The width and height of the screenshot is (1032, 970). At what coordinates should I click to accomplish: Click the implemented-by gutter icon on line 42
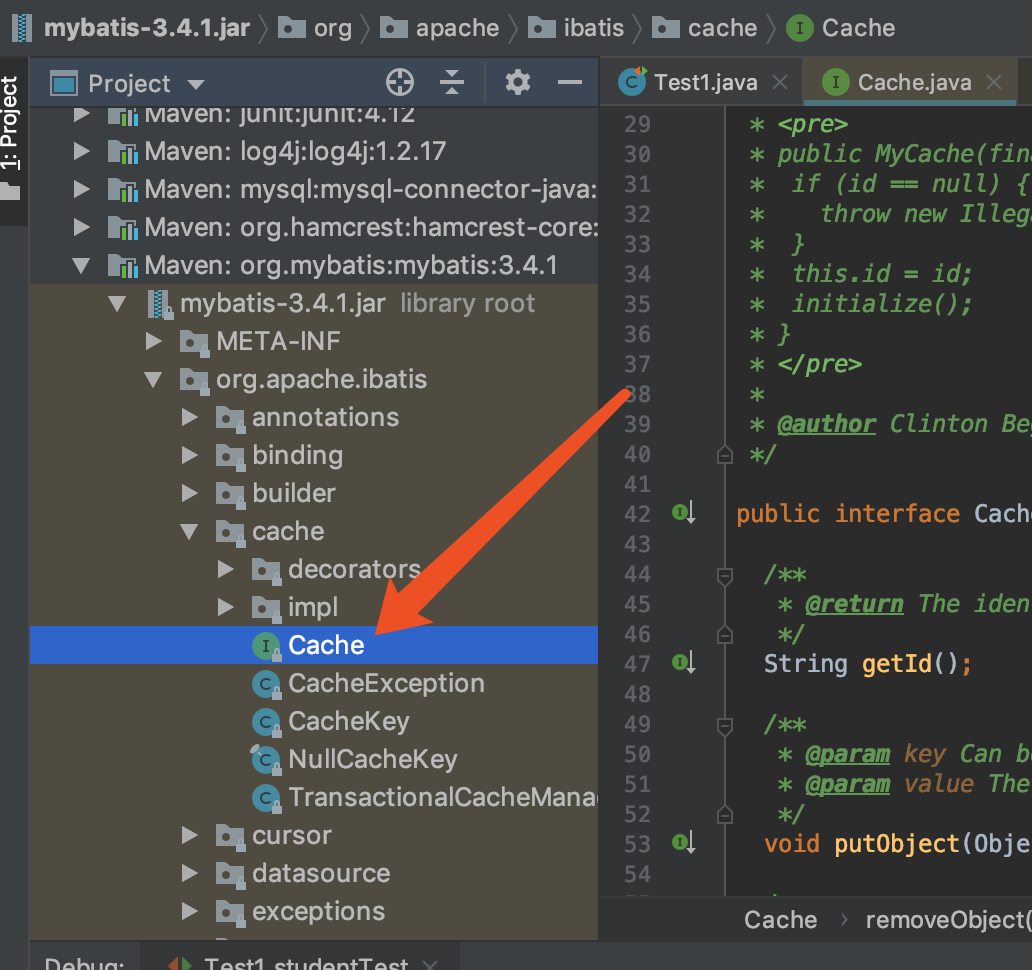(x=683, y=512)
